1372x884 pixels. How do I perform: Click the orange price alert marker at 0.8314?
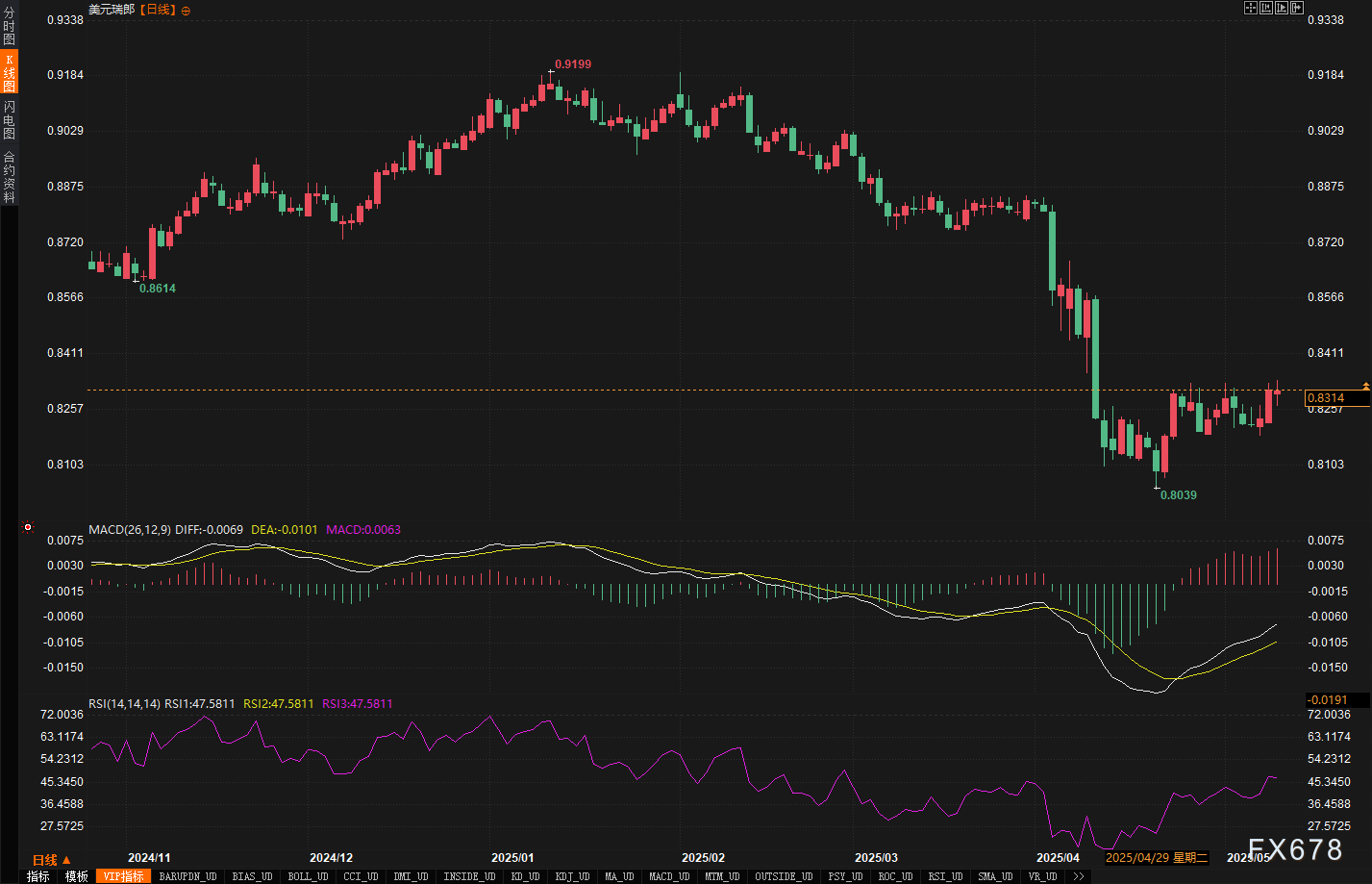pos(1365,387)
